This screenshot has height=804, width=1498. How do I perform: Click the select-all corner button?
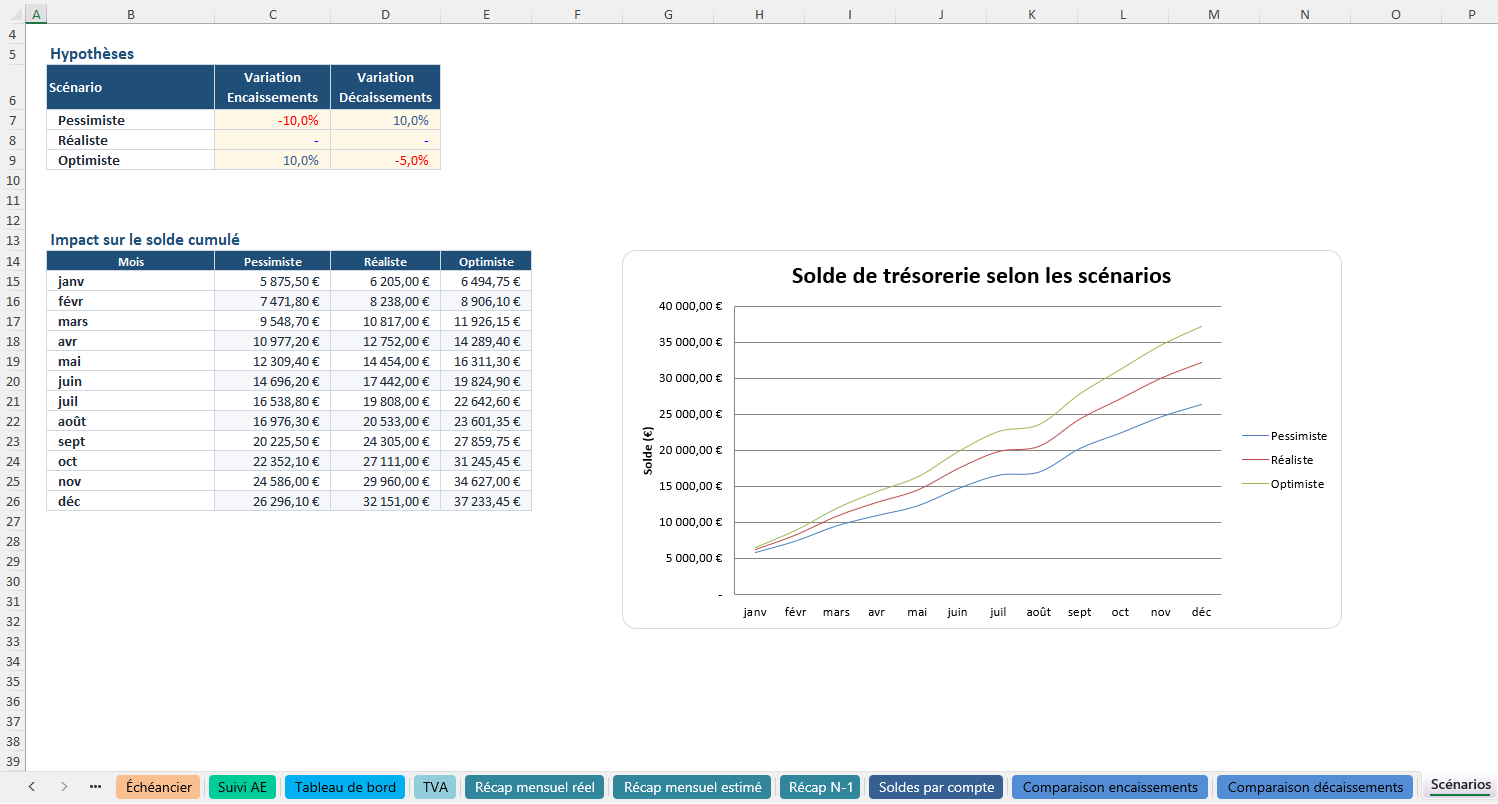(12, 14)
